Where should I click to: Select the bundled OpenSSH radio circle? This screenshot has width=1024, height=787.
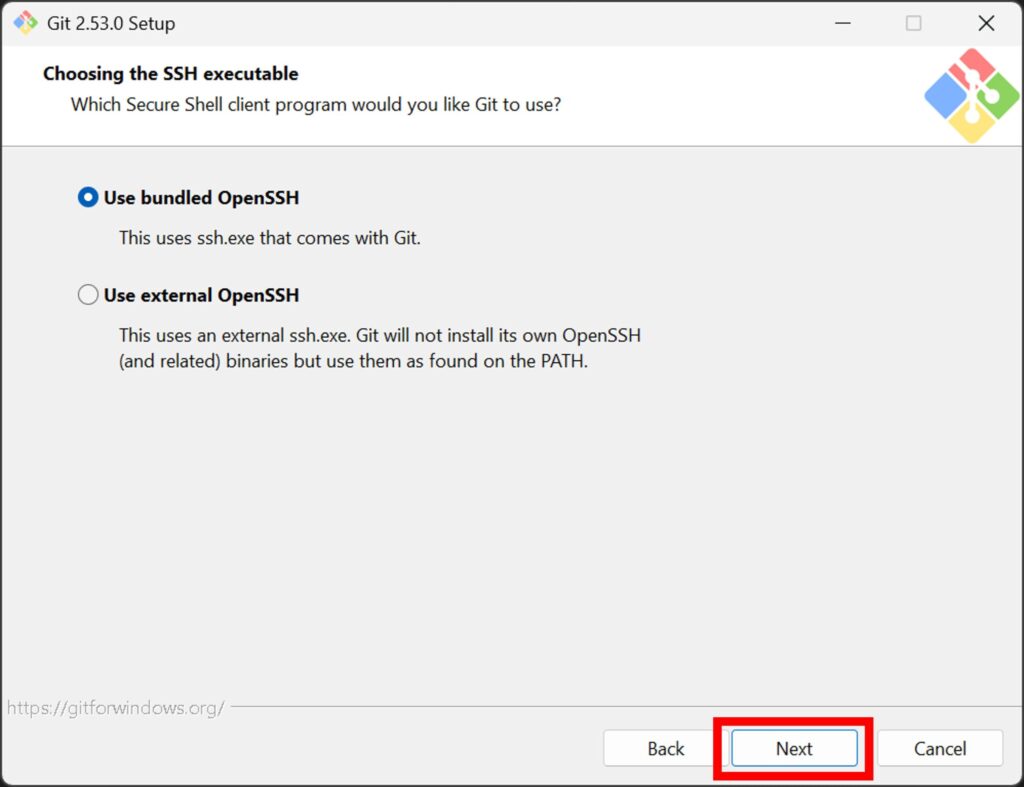pos(88,198)
